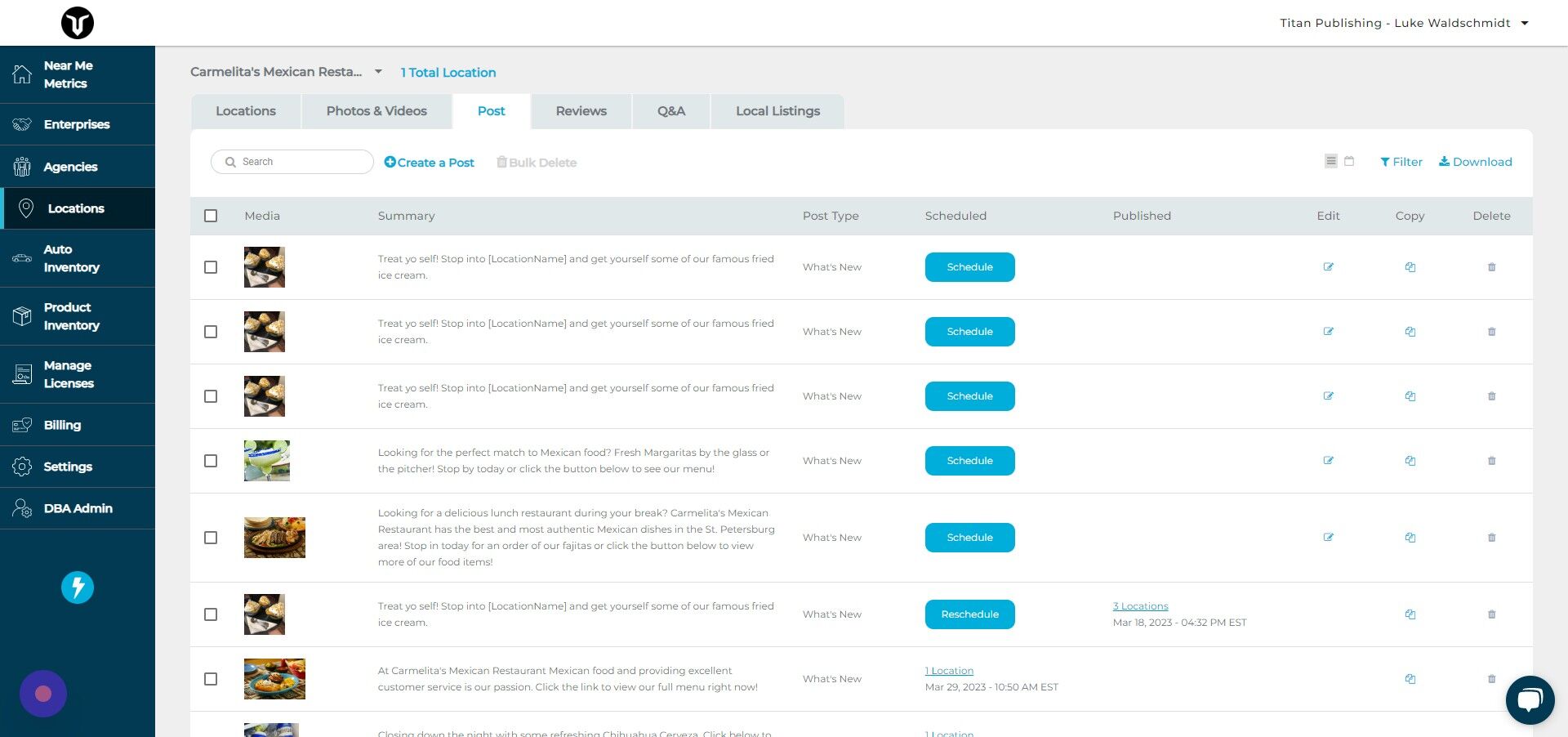Delete the lunch restaurant fajitas post
This screenshot has height=737, width=1568.
click(1492, 538)
